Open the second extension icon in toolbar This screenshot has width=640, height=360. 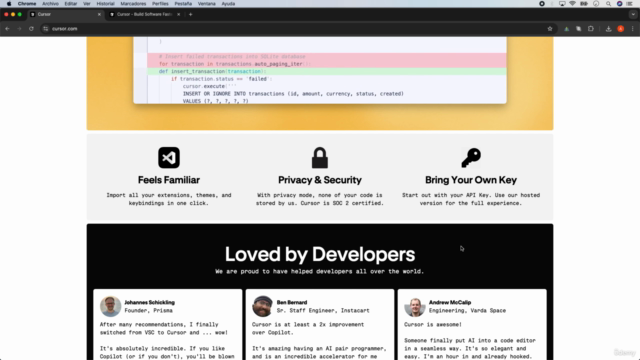(x=578, y=29)
